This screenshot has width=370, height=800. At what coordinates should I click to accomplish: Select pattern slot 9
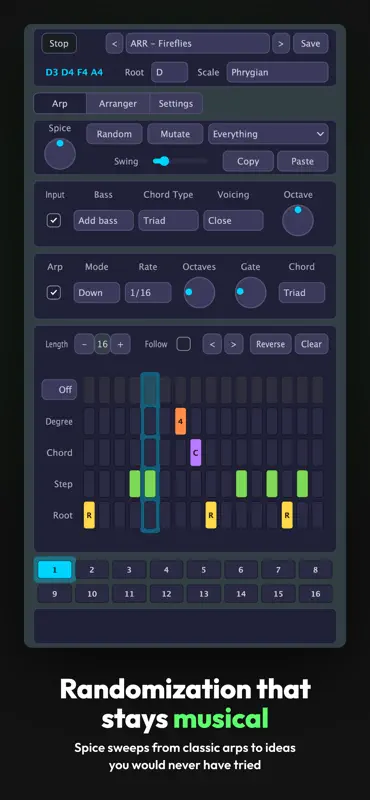coord(55,594)
